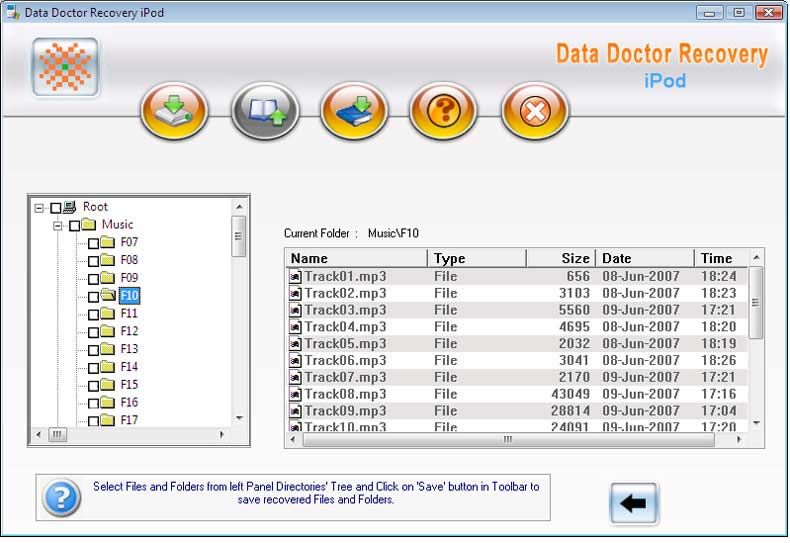Tick the F09 folder checkbox
Image resolution: width=790 pixels, height=543 pixels.
point(93,279)
